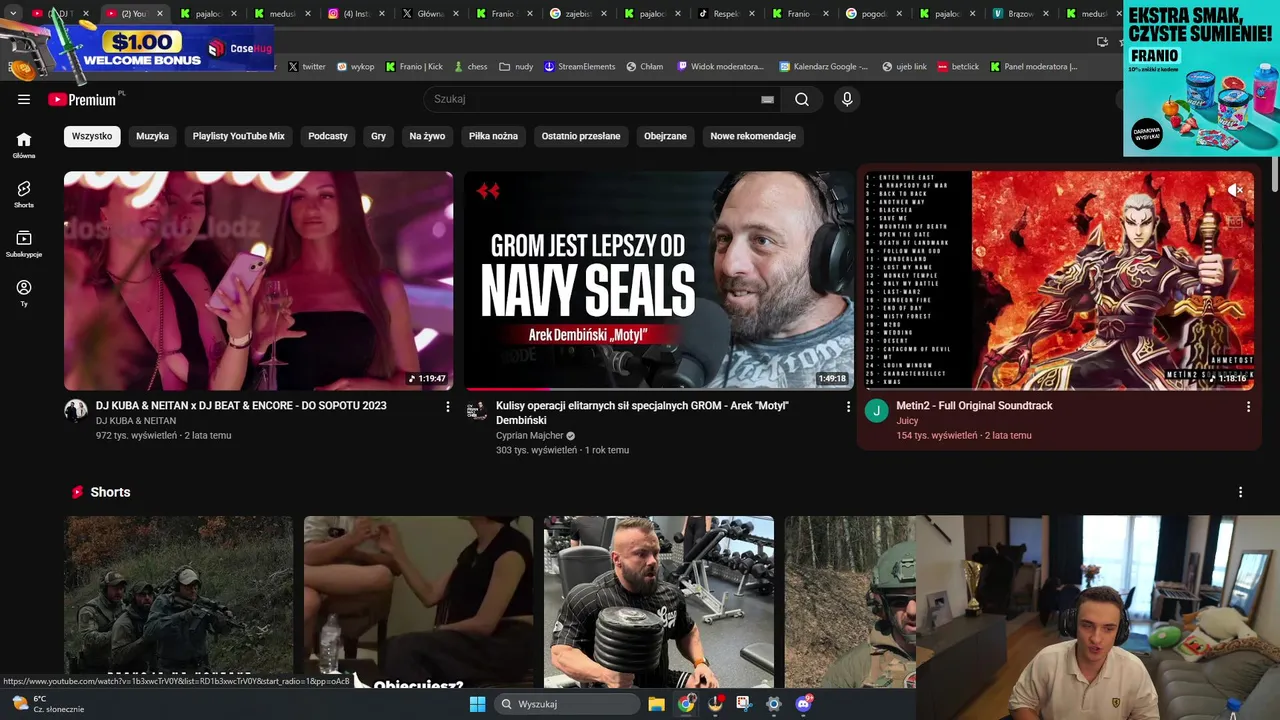This screenshot has width=1280, height=720.
Task: Select the Gry filter chip
Action: click(378, 136)
